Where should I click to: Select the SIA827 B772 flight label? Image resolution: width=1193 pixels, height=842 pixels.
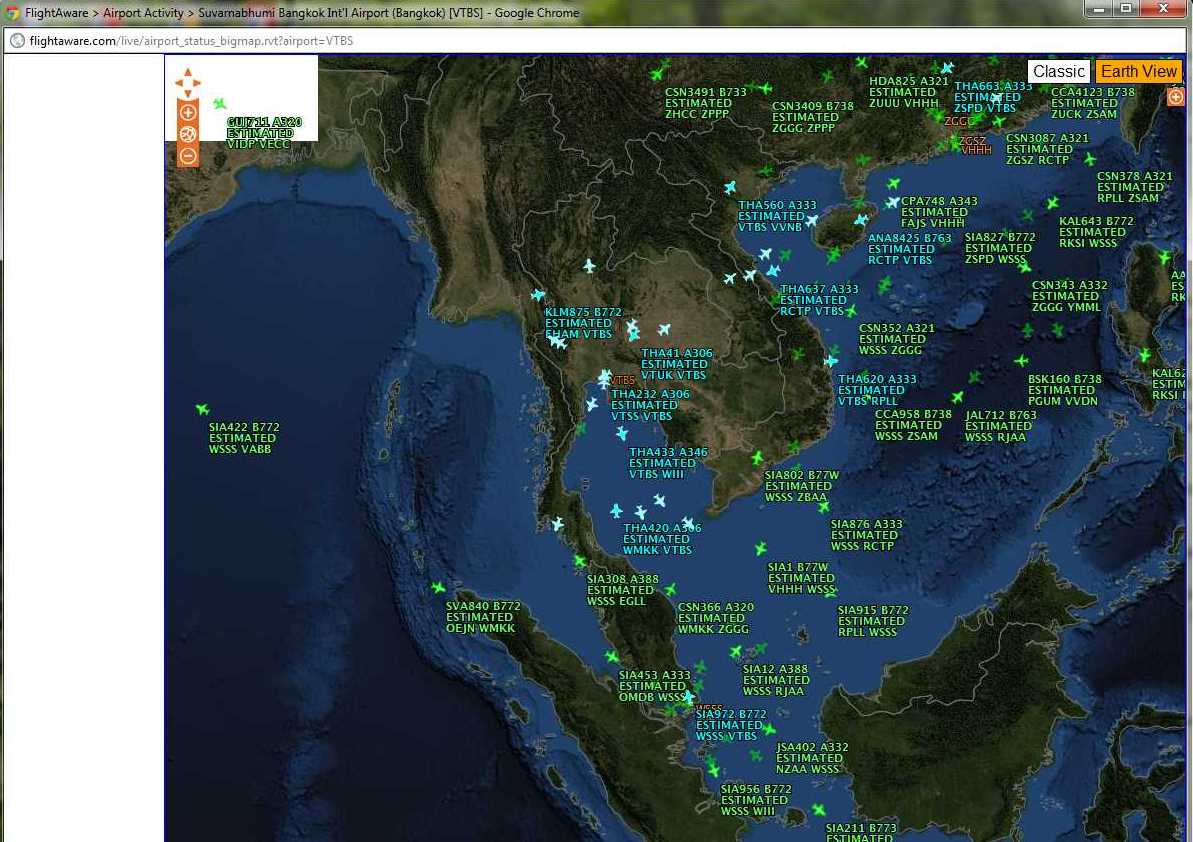[1000, 248]
